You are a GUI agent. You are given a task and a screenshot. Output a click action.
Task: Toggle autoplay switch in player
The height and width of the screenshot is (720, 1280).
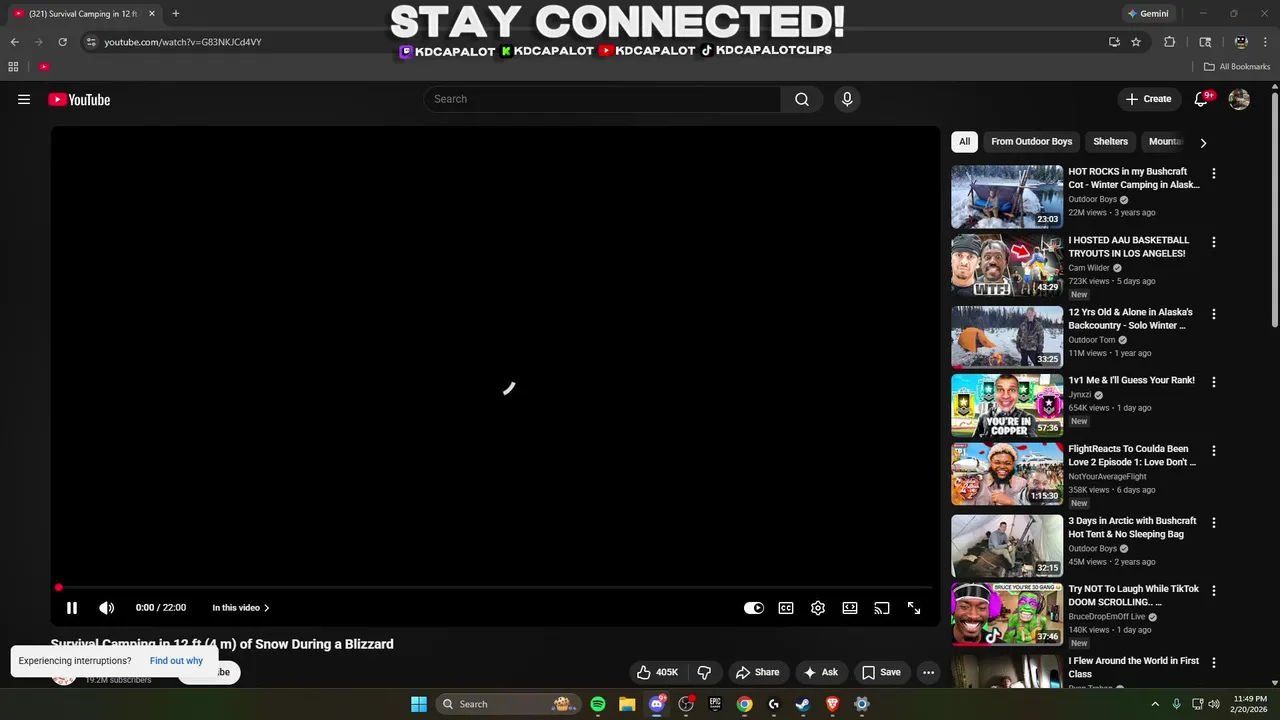[x=754, y=608]
